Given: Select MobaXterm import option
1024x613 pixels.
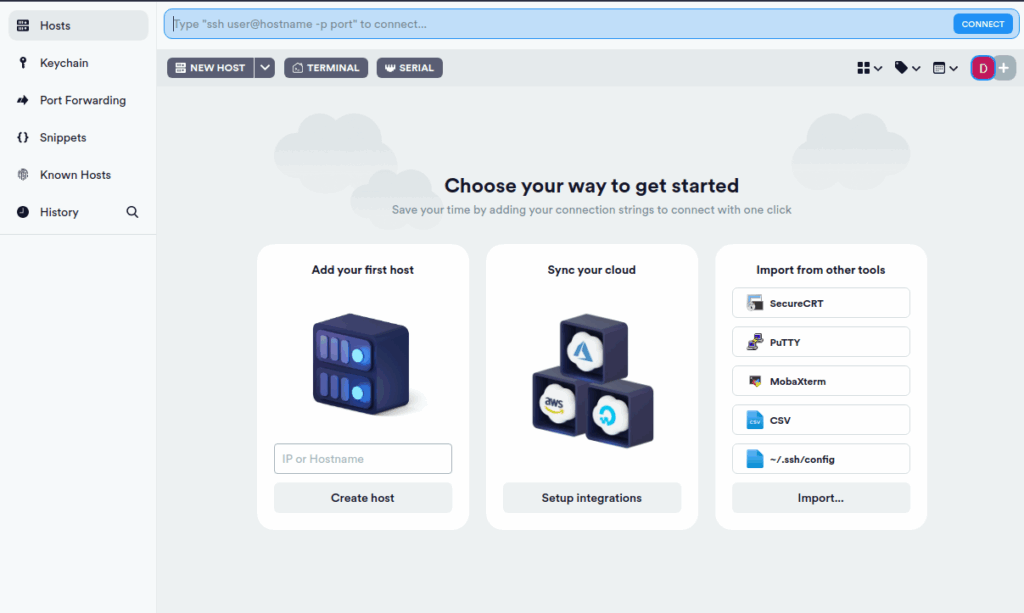Looking at the screenshot, I should tap(821, 381).
